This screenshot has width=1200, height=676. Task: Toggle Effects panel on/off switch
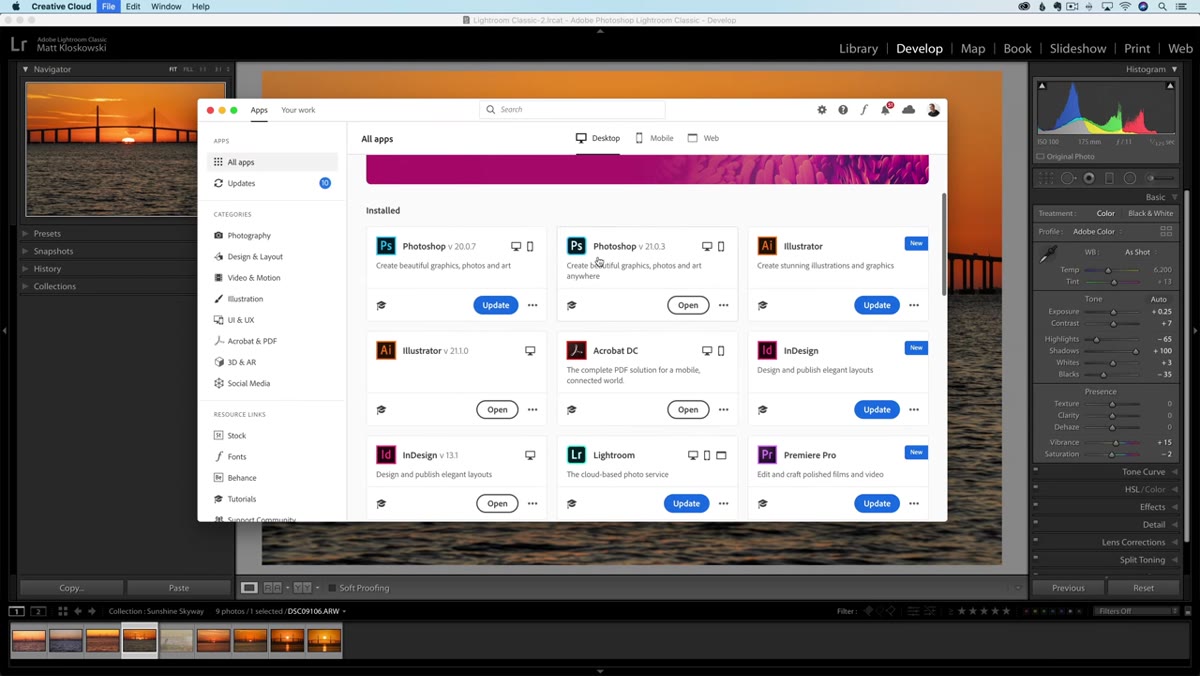click(x=1036, y=507)
